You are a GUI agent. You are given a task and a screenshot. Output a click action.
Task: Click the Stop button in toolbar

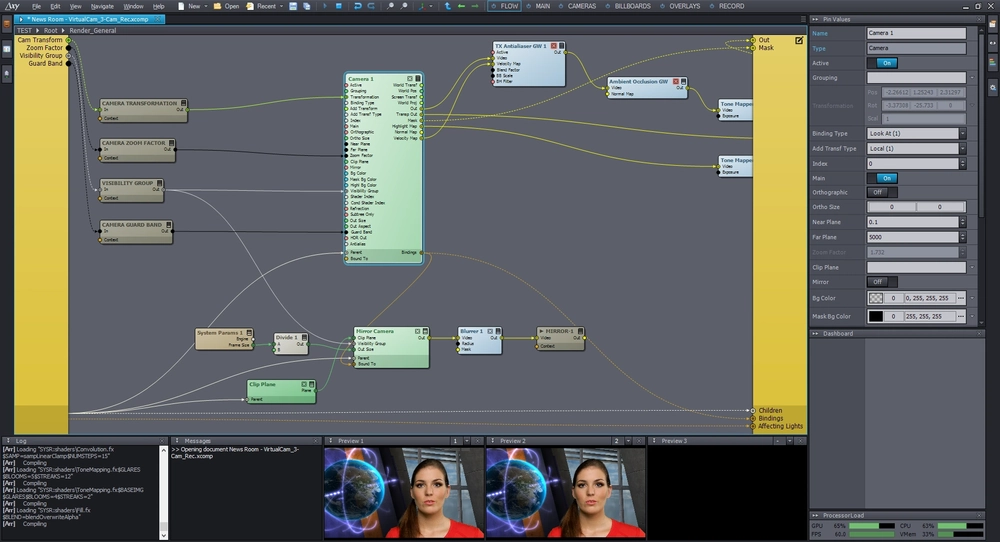click(339, 6)
